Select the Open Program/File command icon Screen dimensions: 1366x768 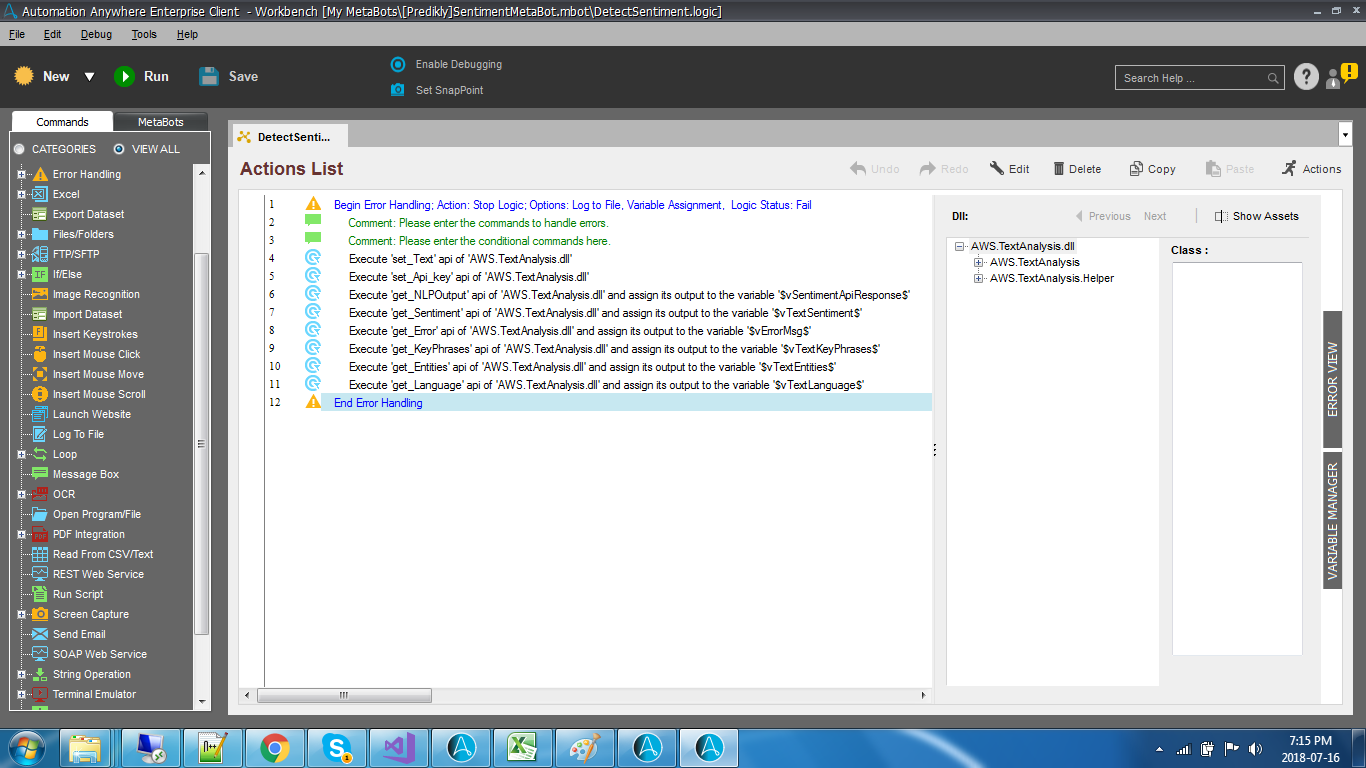pos(39,514)
